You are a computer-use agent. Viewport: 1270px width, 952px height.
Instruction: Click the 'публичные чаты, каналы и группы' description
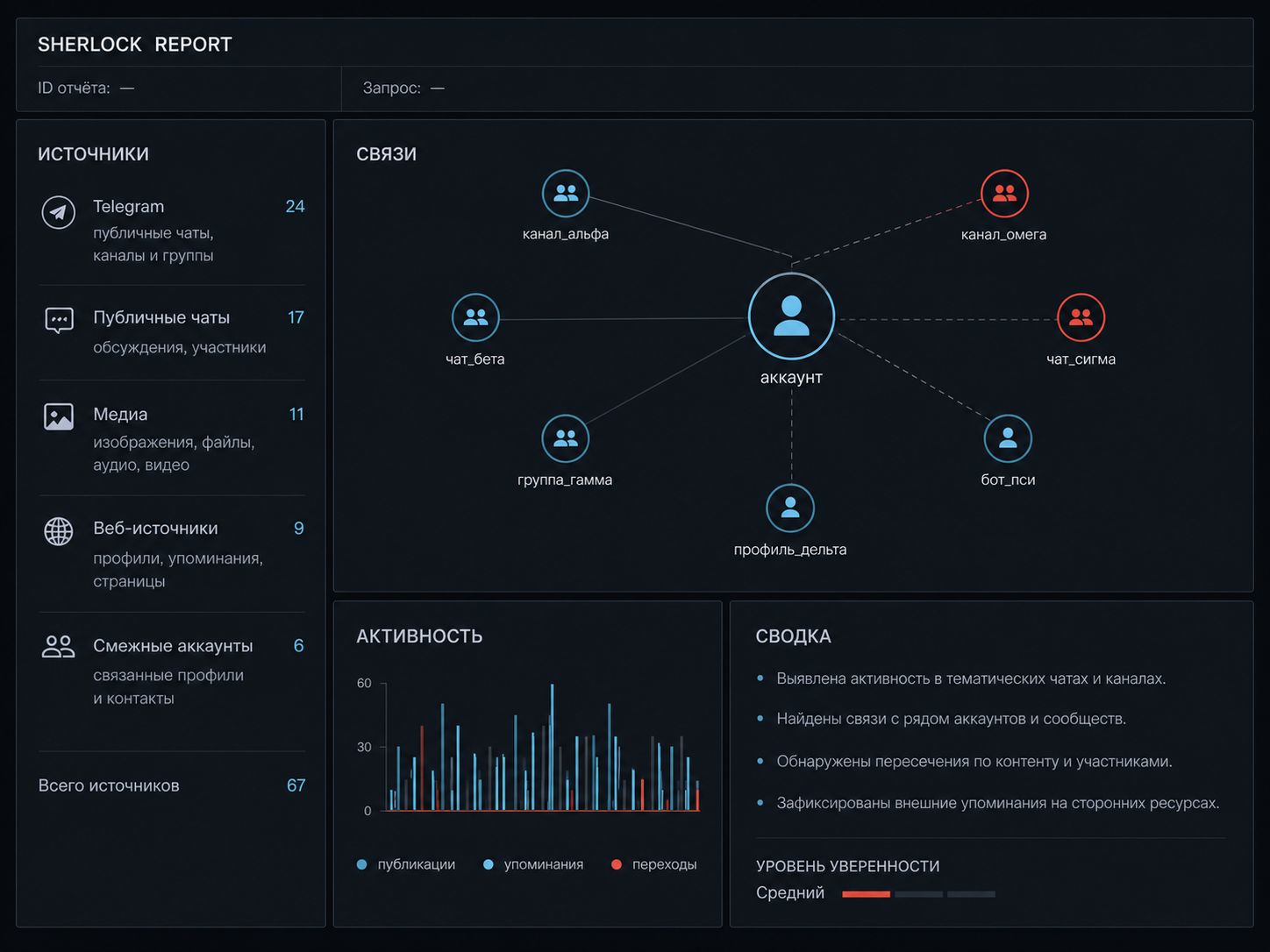pyautogui.click(x=153, y=245)
